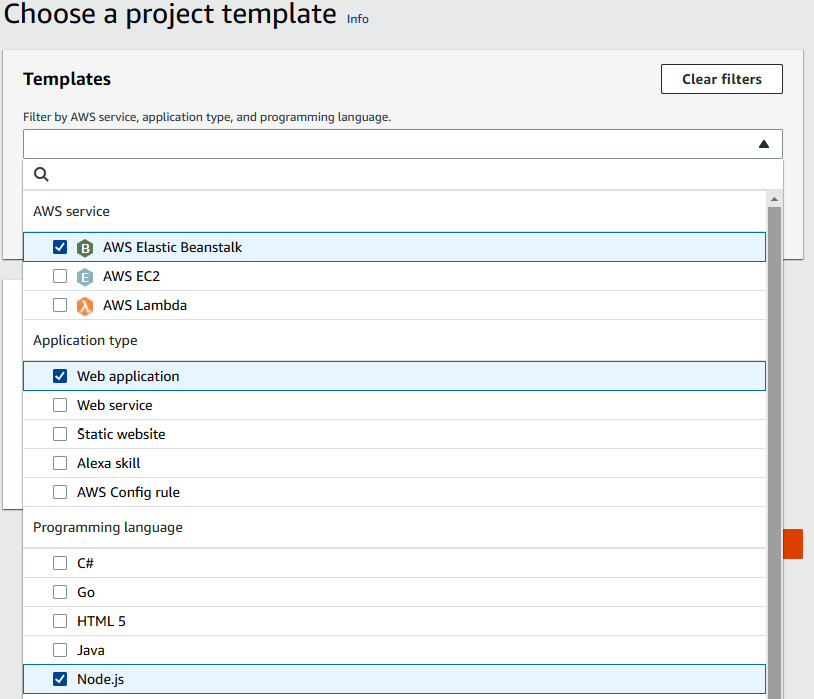Click the dropdown list scrollbar thumb
The image size is (814, 699).
click(775, 453)
